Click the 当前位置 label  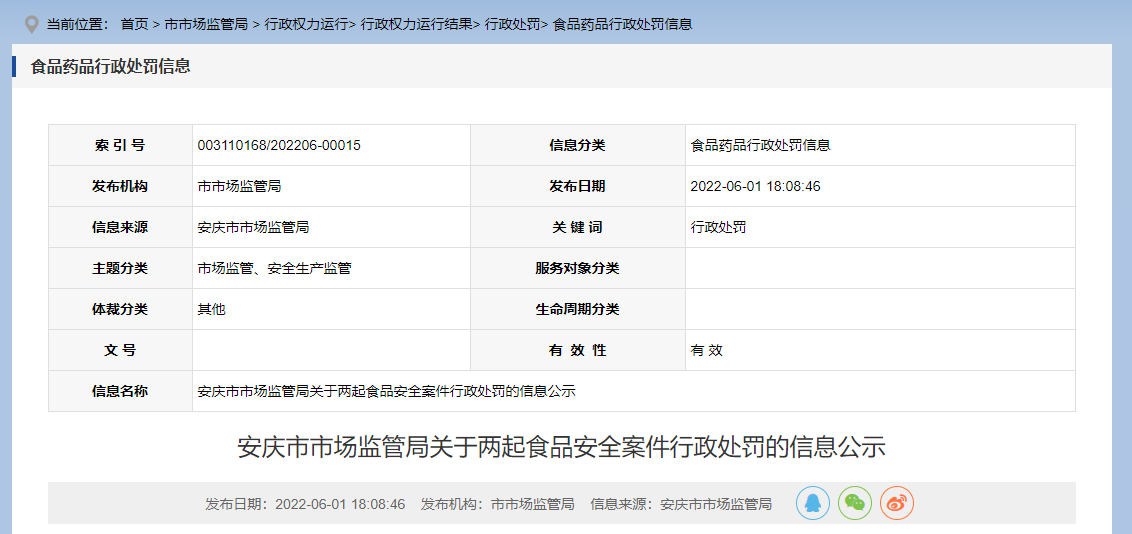(77, 25)
